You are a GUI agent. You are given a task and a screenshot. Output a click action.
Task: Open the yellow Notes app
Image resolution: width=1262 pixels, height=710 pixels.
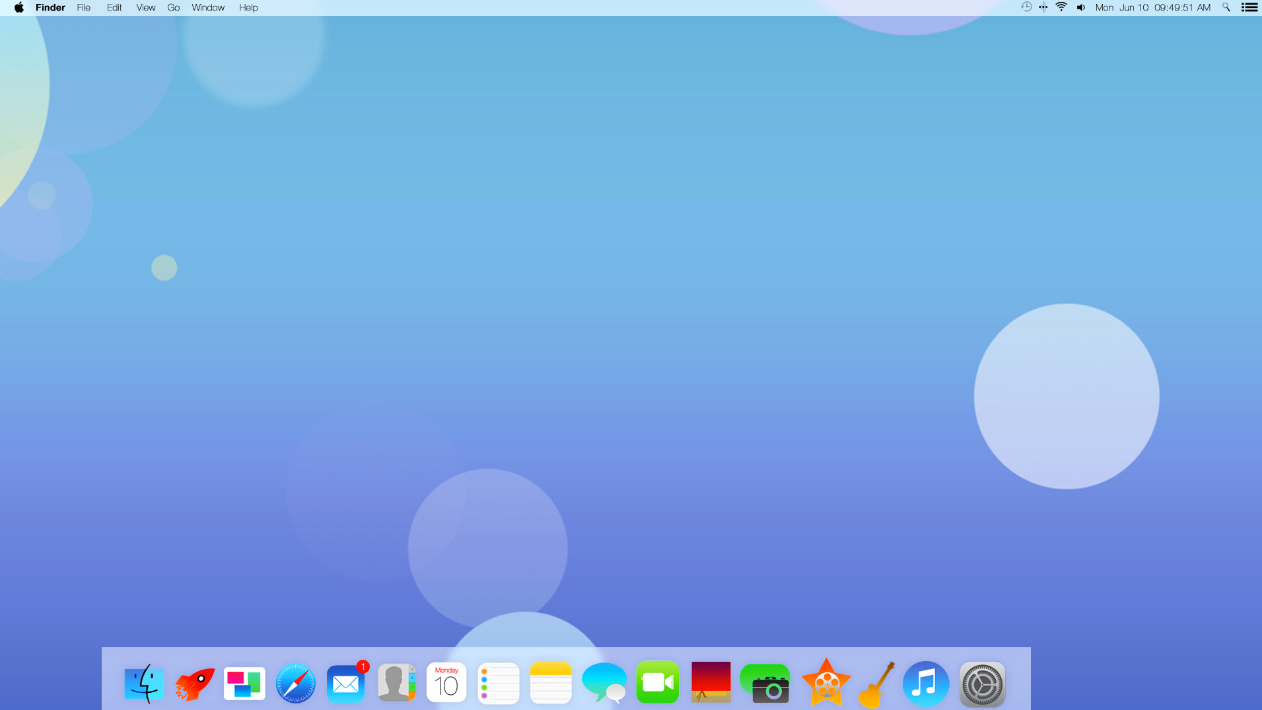[x=550, y=684]
